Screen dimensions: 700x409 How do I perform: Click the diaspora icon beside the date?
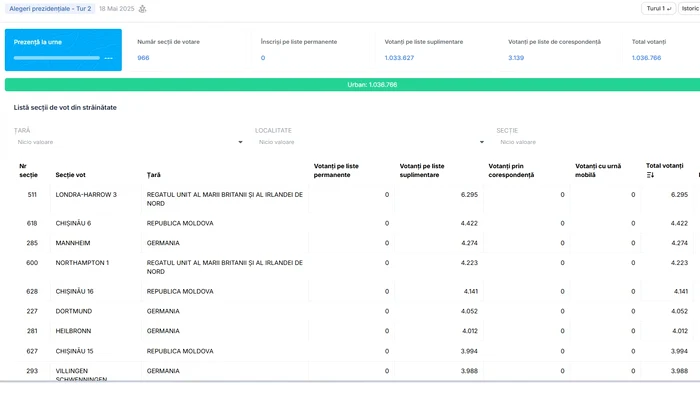[x=142, y=8]
